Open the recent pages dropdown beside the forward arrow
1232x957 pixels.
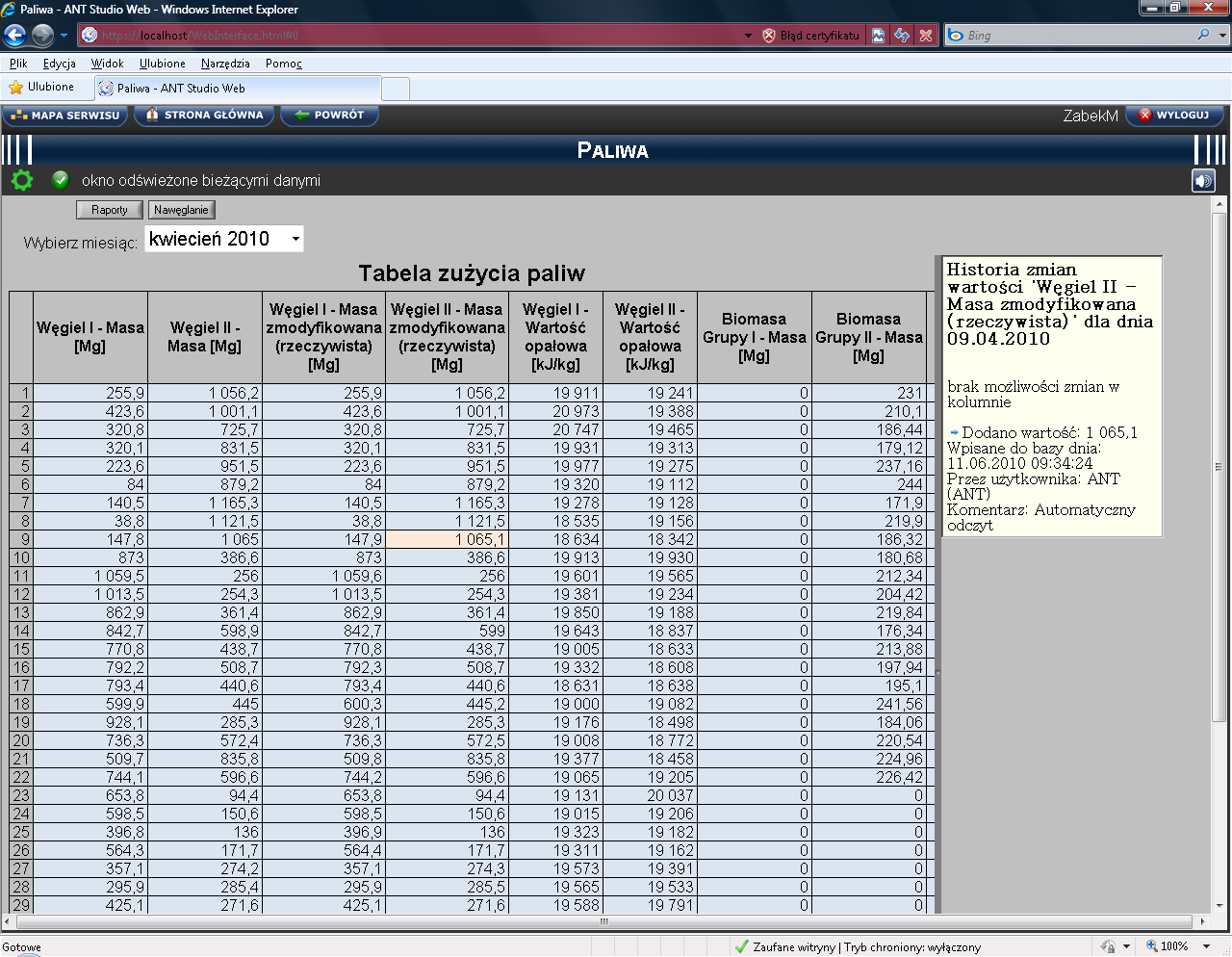64,36
